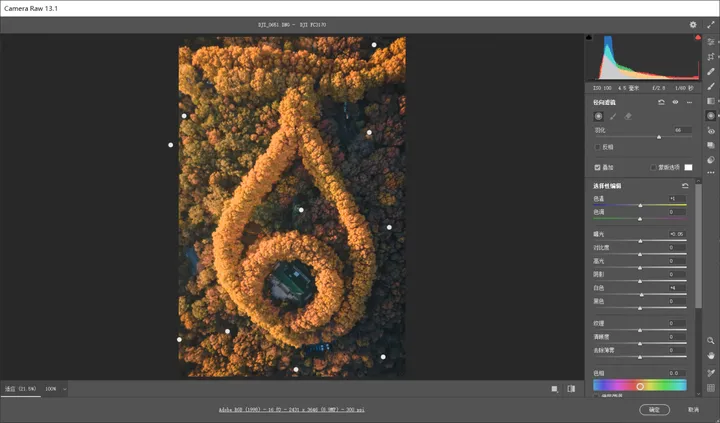Screen dimensions: 720x423
Task: Set zoom to 100% button
Action: click(51, 389)
